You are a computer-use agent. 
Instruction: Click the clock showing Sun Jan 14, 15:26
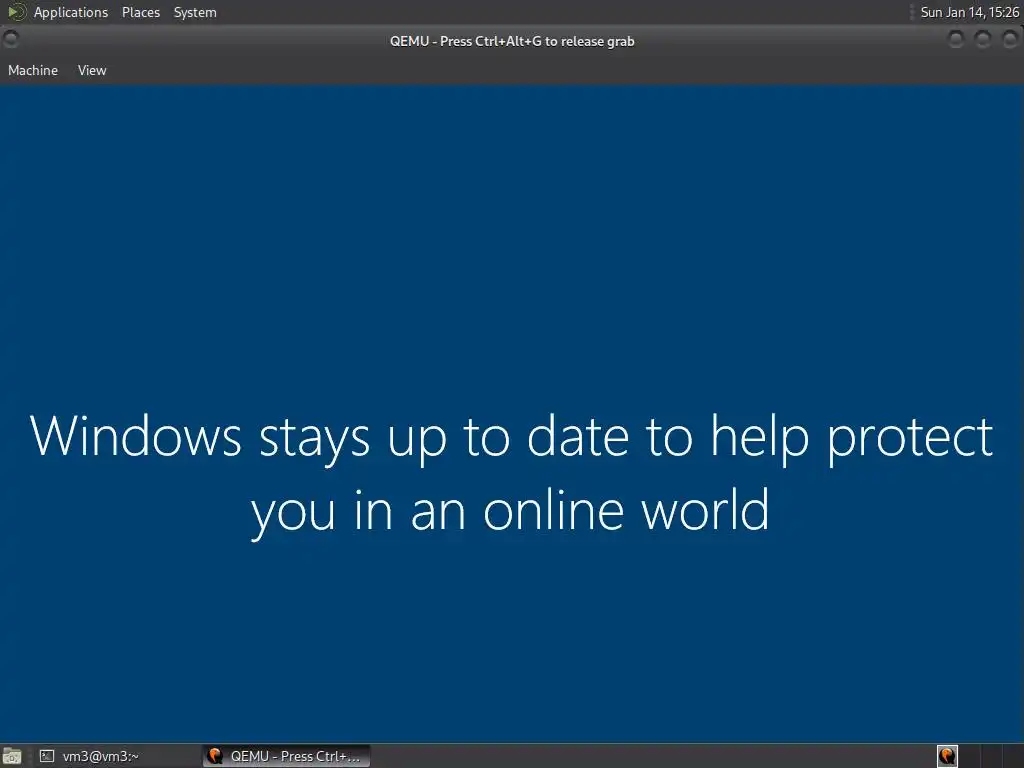(969, 12)
